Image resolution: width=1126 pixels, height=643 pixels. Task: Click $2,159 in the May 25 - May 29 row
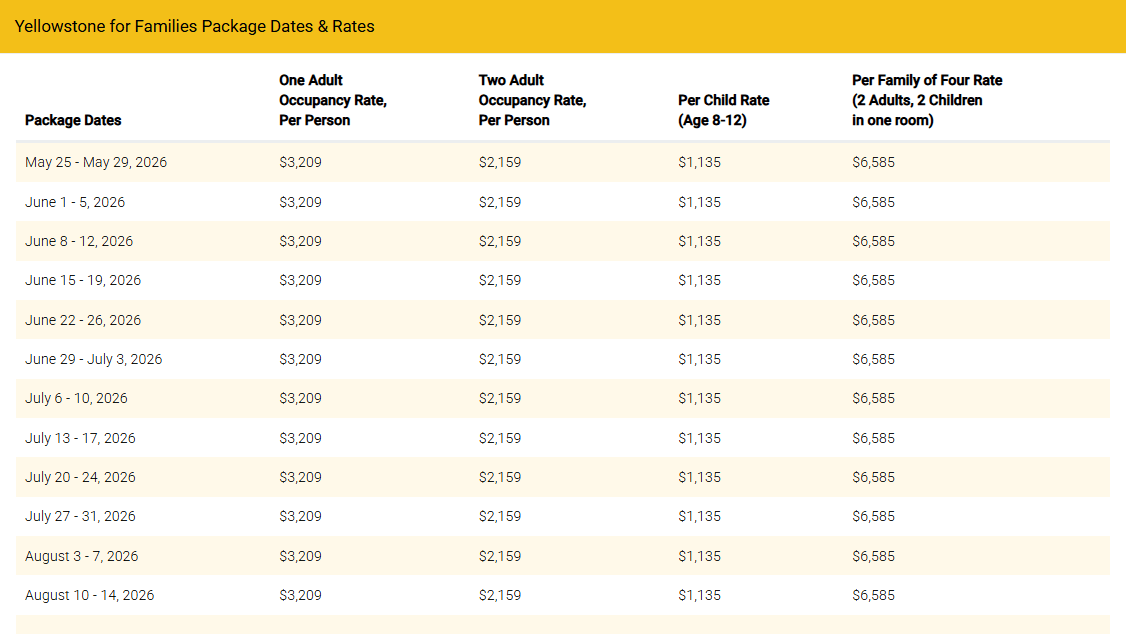500,162
